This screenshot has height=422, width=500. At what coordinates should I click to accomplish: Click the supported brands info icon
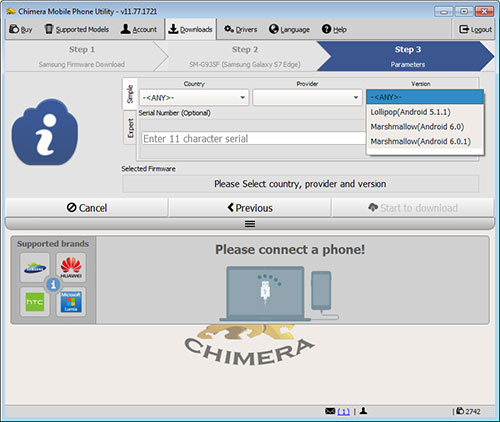point(53,285)
